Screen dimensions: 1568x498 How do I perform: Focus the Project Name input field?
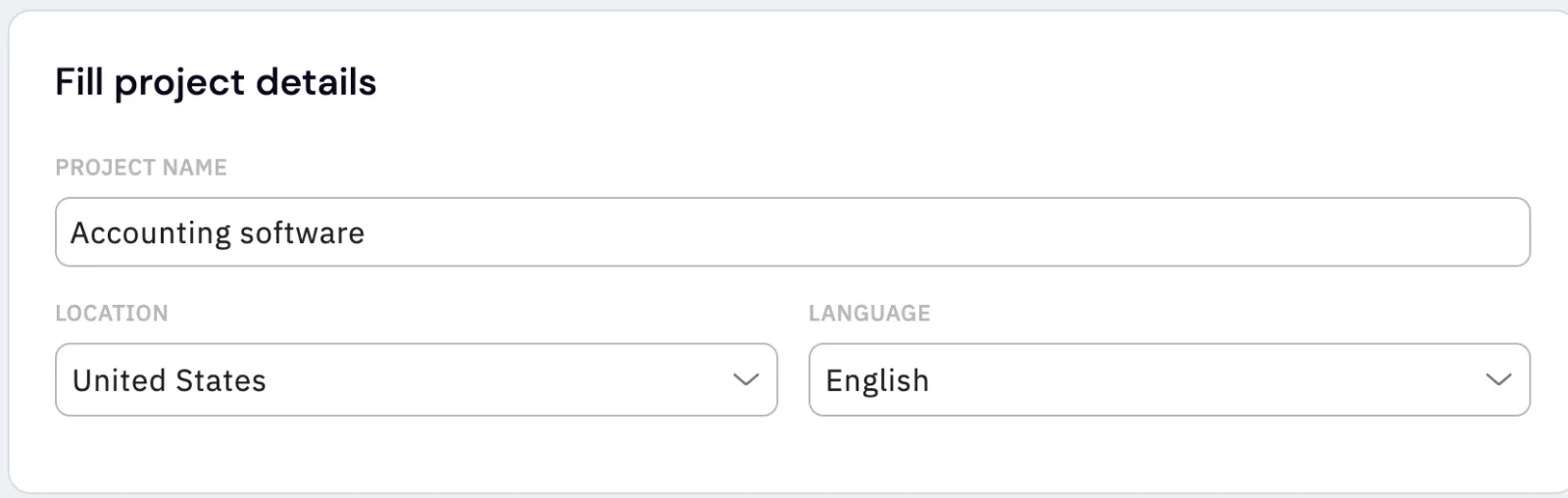pos(793,232)
